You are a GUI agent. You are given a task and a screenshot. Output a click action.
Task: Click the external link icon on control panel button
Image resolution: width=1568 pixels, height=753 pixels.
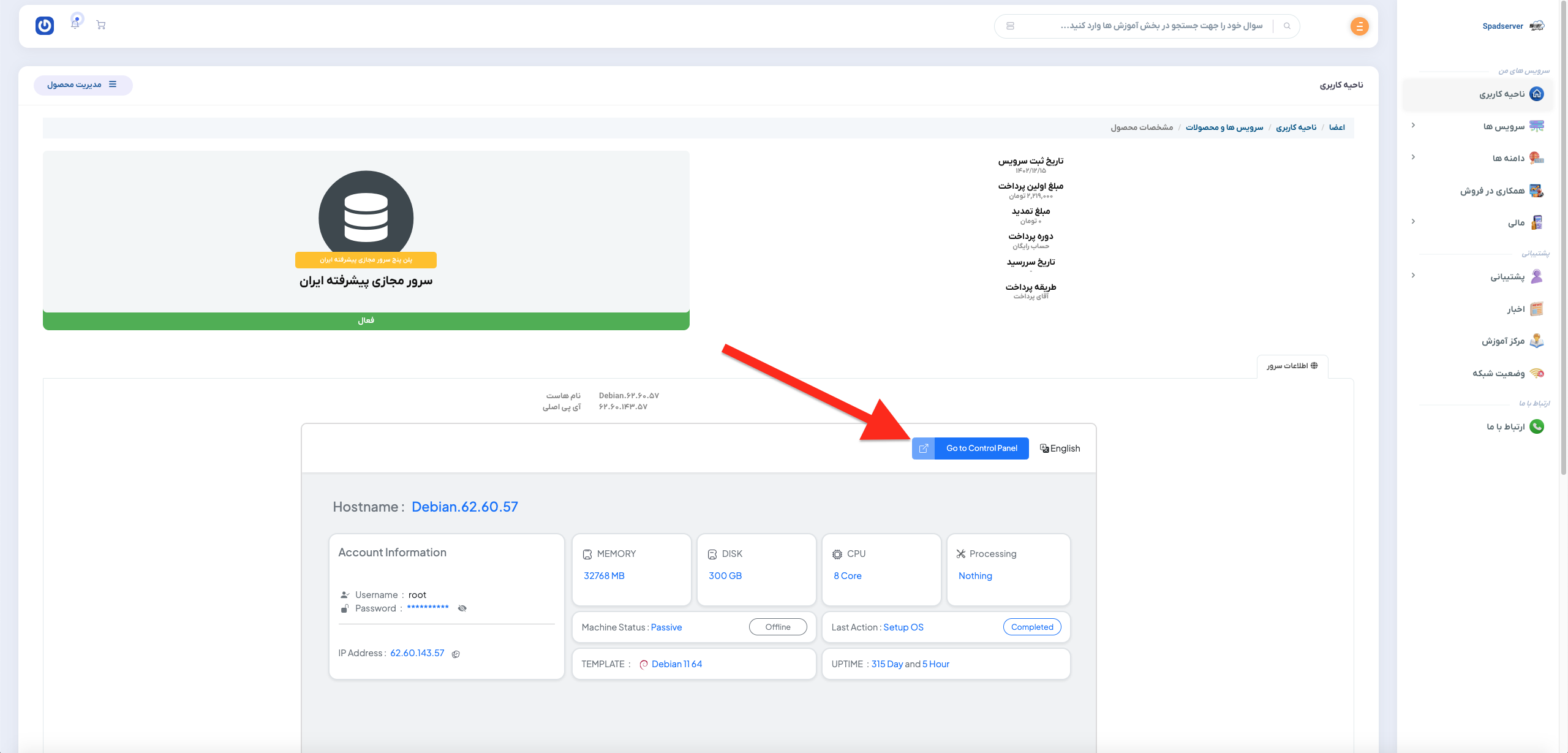[x=924, y=448]
